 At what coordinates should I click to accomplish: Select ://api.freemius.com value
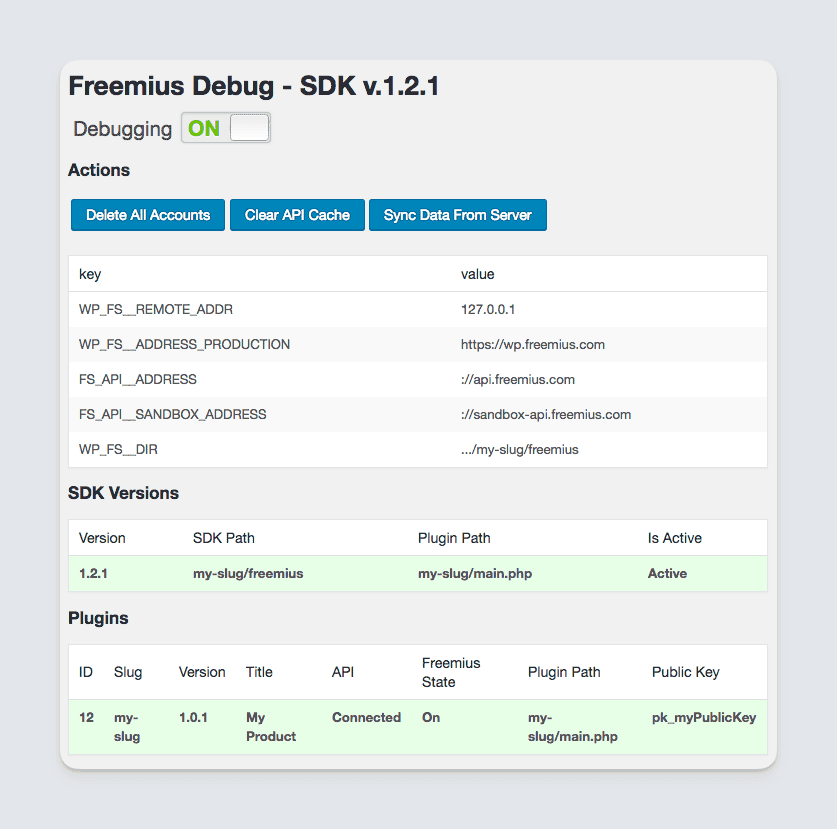(518, 380)
